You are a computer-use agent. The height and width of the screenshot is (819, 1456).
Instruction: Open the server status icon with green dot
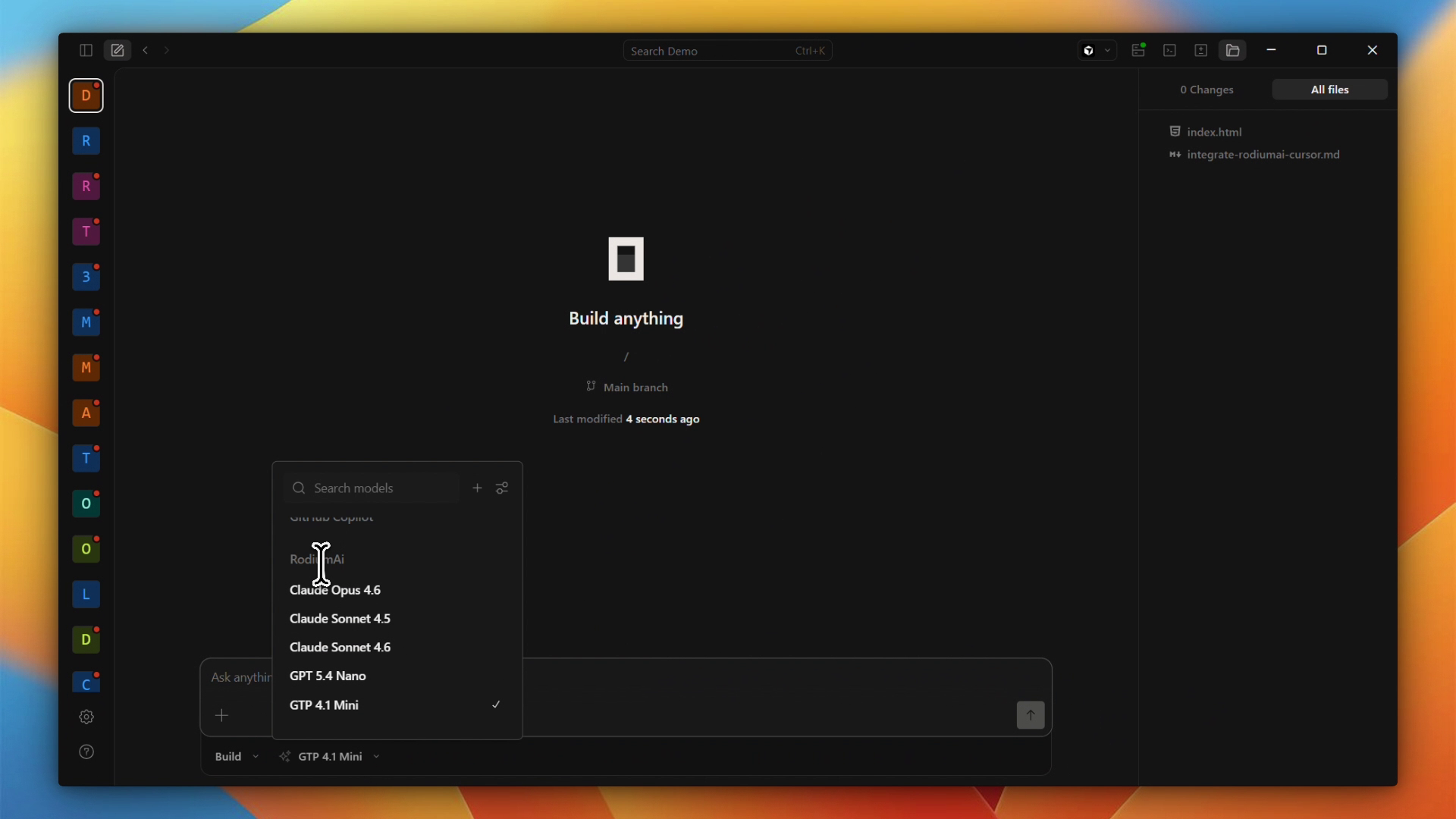coord(1138,50)
